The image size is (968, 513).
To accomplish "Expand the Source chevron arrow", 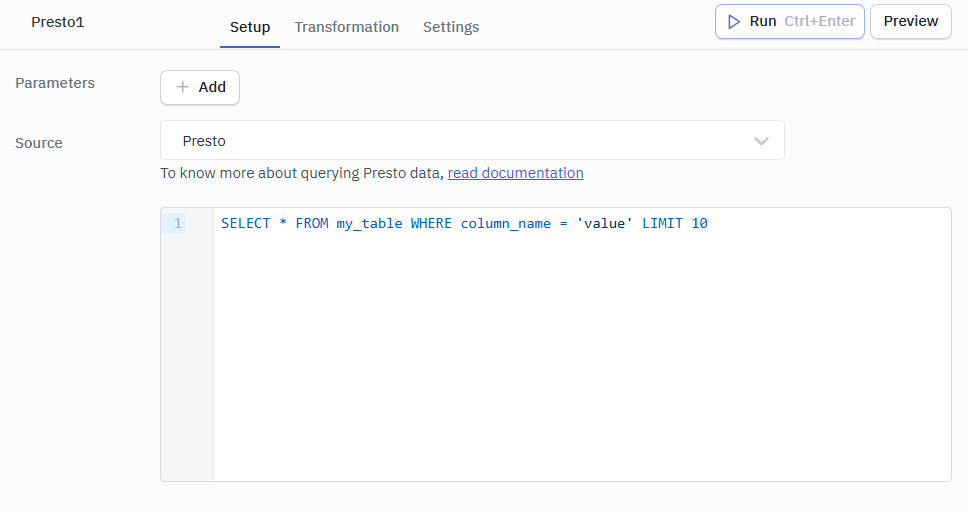I will (761, 141).
